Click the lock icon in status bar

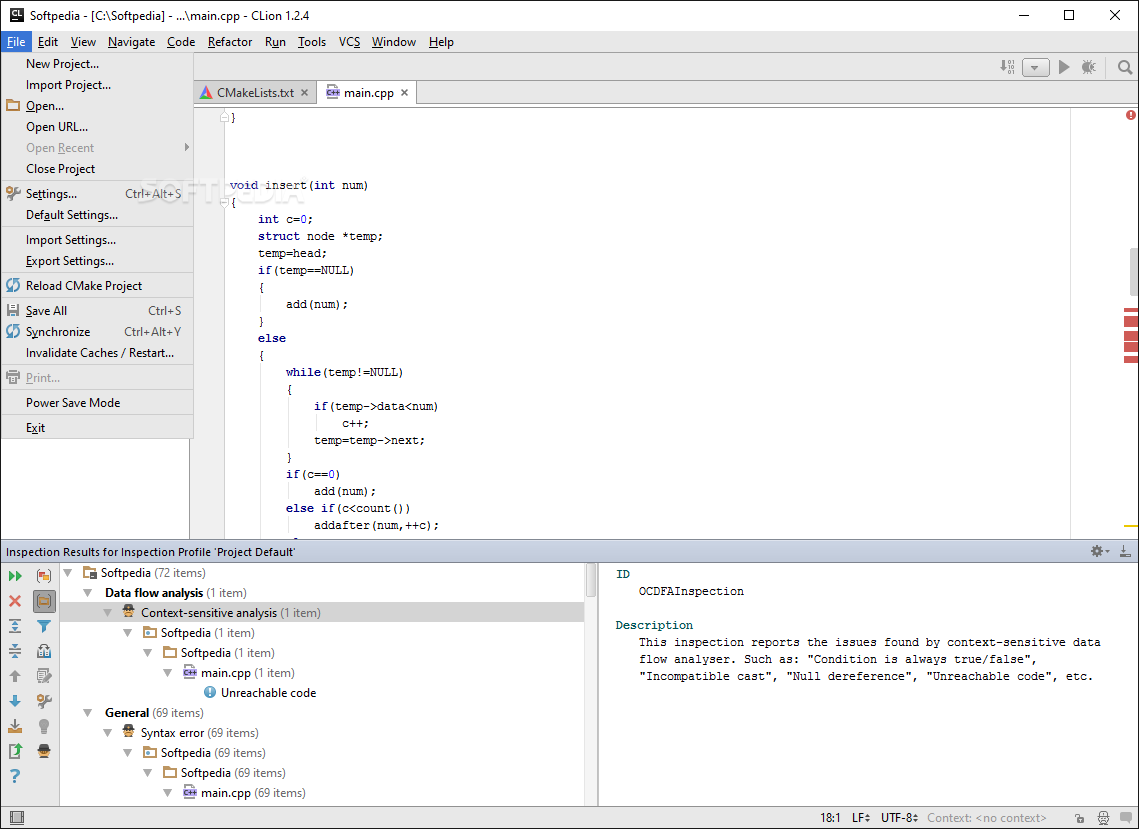[x=1079, y=818]
